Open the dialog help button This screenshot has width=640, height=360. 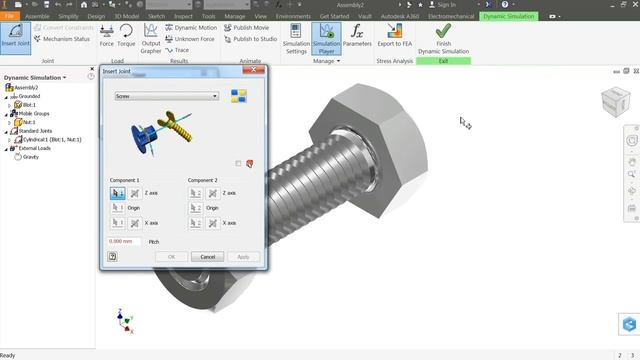(112, 256)
